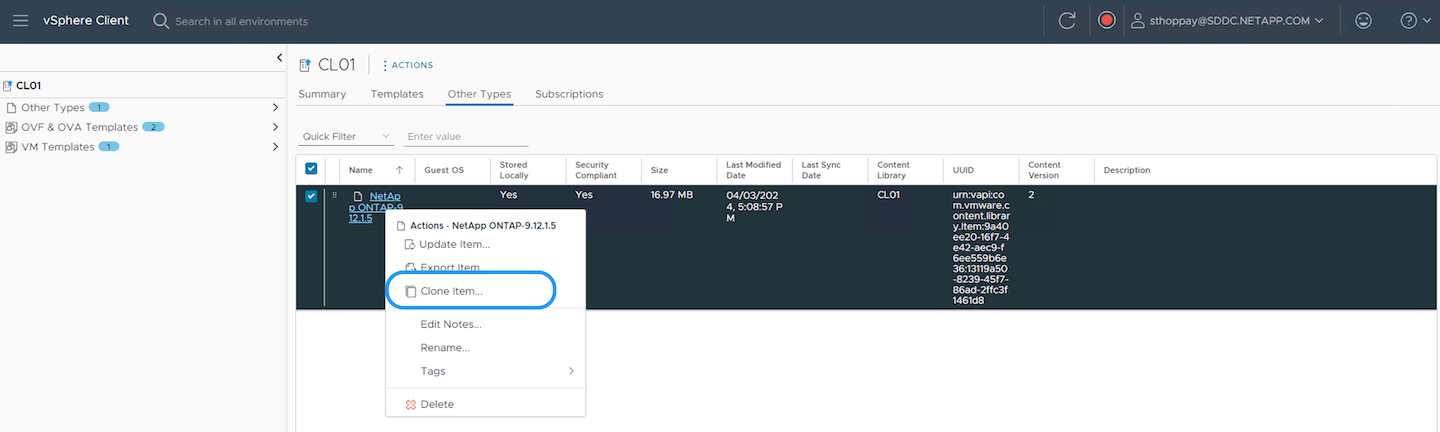Open the Quick Filter dropdown

(346, 136)
